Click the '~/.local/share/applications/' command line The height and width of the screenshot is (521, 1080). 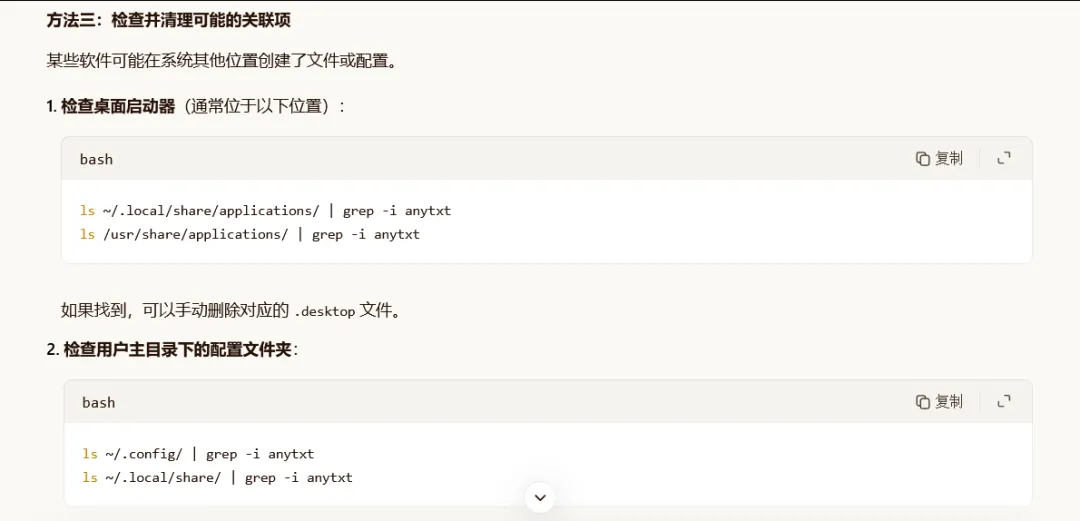point(266,211)
